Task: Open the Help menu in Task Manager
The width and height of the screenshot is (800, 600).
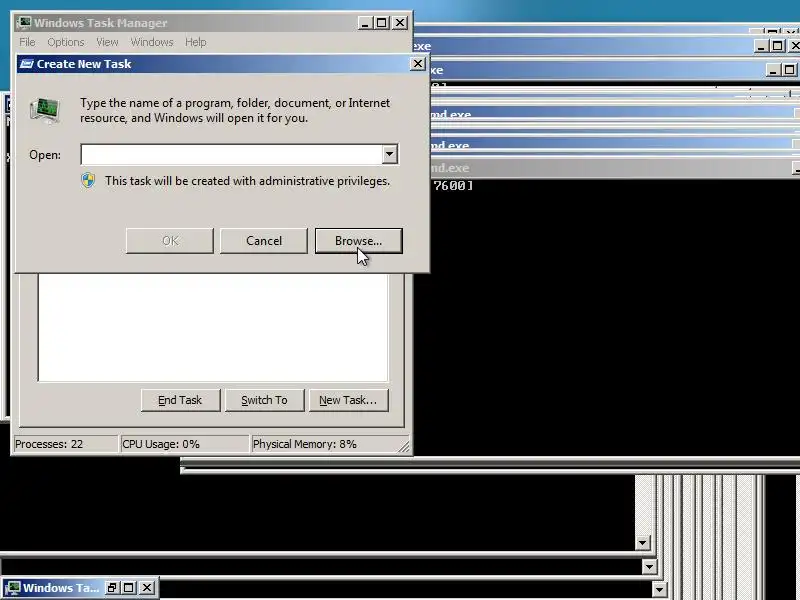Action: pyautogui.click(x=195, y=42)
